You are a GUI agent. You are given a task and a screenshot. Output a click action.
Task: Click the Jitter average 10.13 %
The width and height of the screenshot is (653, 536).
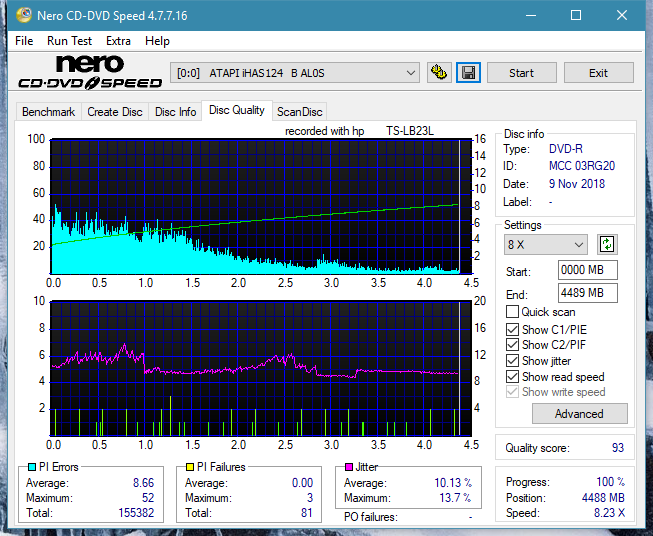pos(453,483)
